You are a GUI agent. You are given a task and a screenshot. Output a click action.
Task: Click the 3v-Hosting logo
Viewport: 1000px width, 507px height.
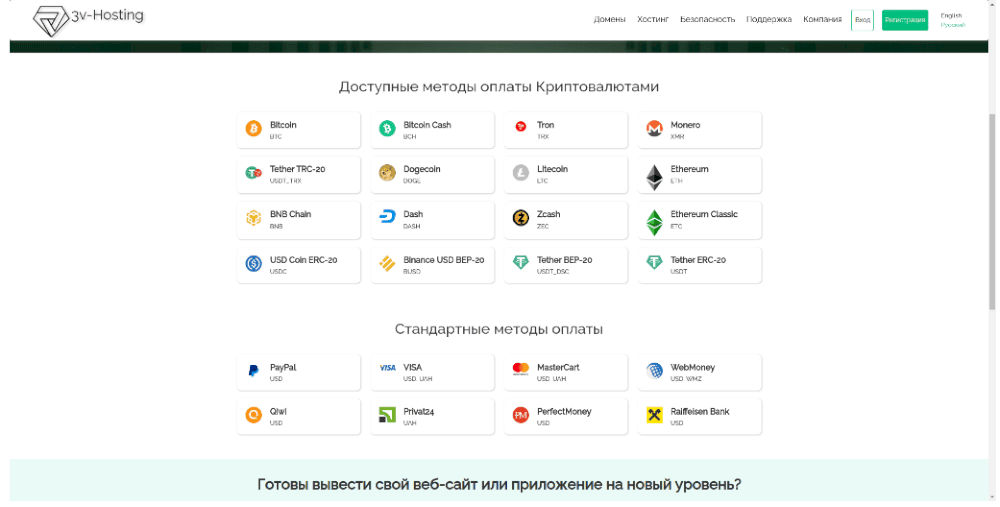pyautogui.click(x=88, y=19)
